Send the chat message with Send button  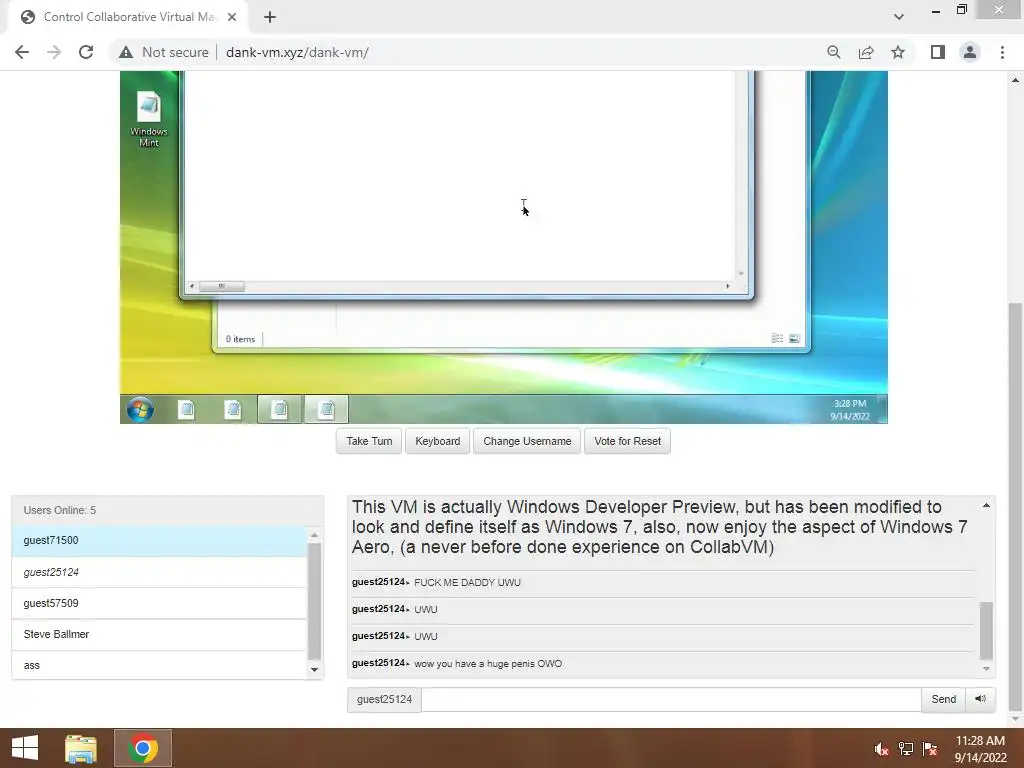[944, 699]
